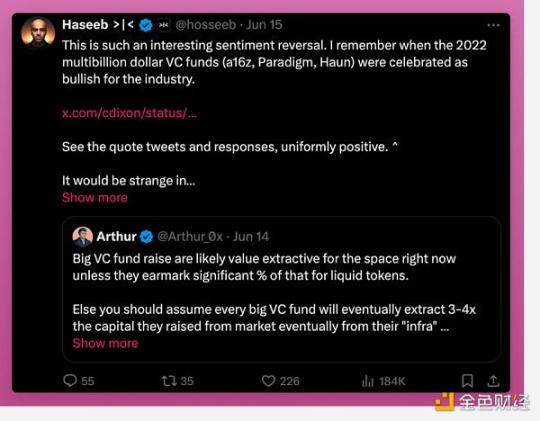Open the reply comment icon showing 55
Image resolution: width=540 pixels, height=421 pixels.
coord(70,381)
